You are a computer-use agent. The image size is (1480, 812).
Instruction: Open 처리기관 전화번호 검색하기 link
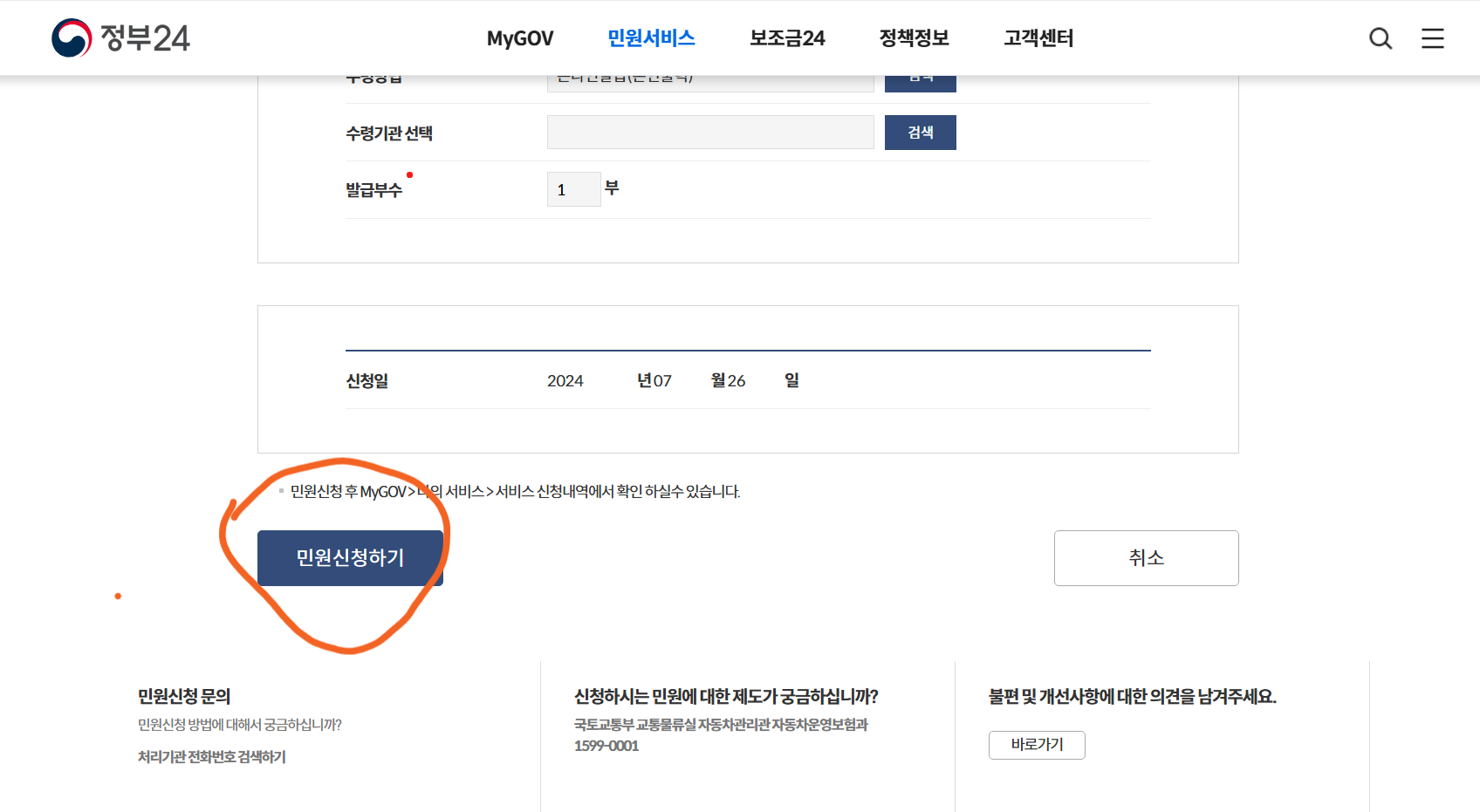coord(212,757)
